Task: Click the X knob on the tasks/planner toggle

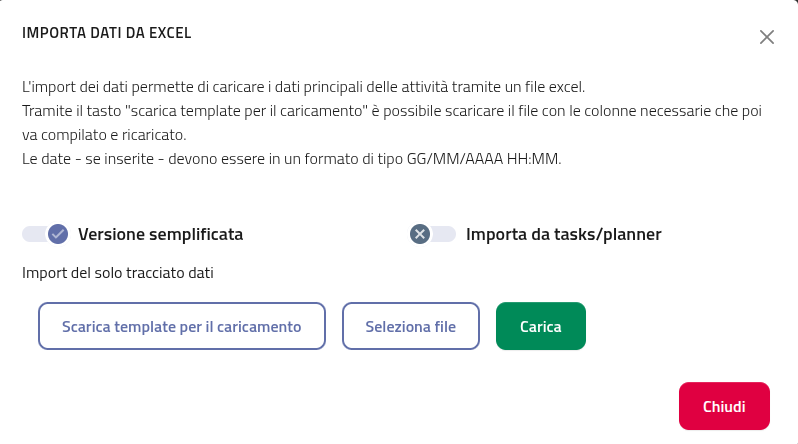Action: click(x=421, y=234)
